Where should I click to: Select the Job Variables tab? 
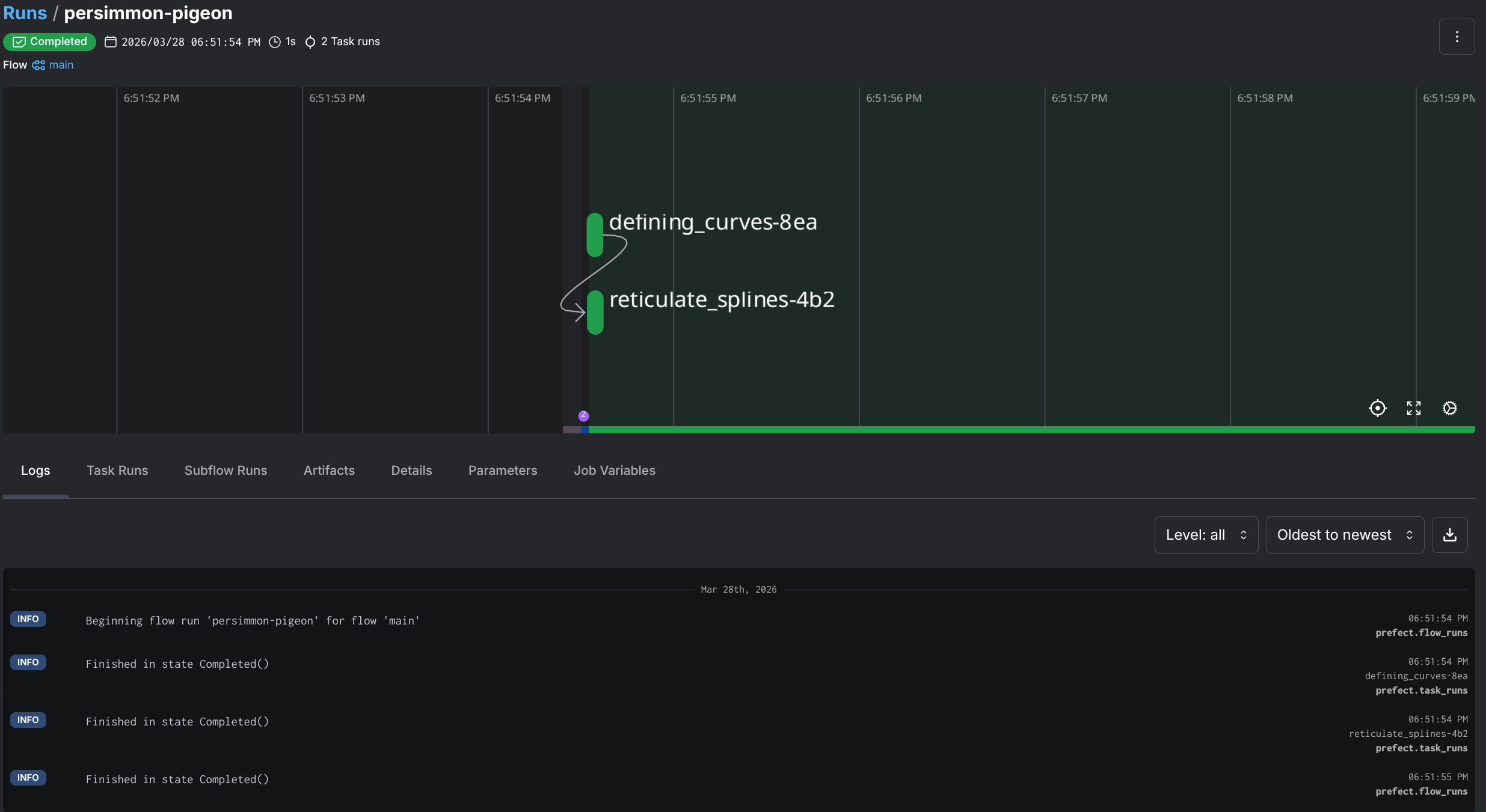(614, 471)
